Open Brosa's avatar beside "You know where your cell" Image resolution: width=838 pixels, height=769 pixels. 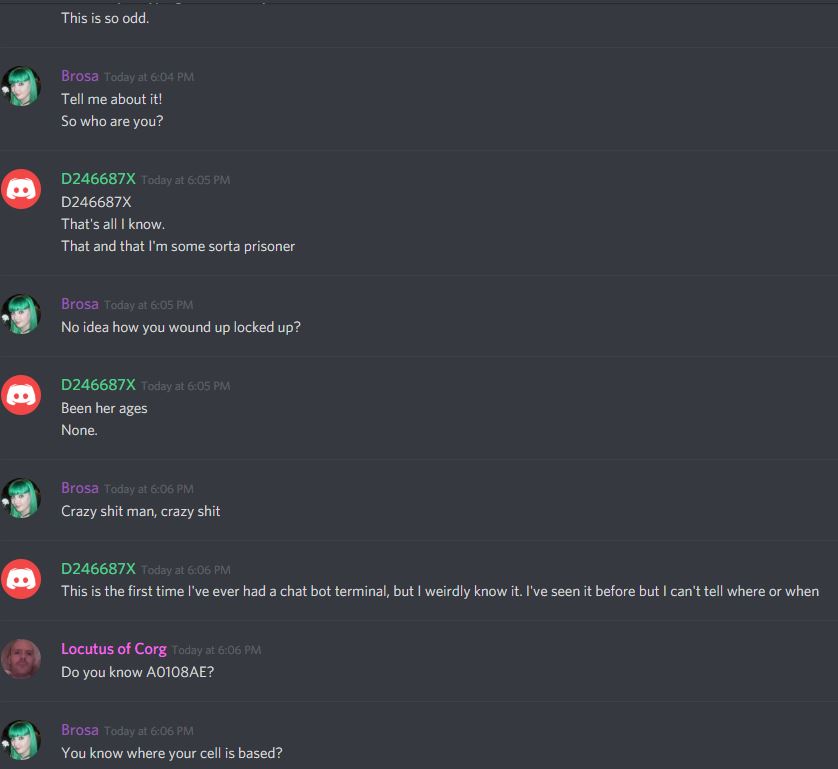click(21, 740)
